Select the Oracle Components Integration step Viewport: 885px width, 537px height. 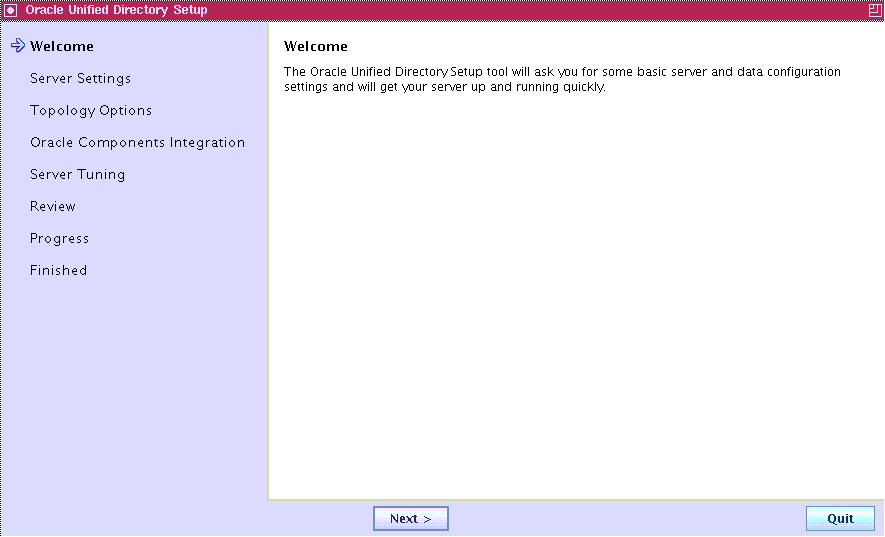click(x=138, y=142)
